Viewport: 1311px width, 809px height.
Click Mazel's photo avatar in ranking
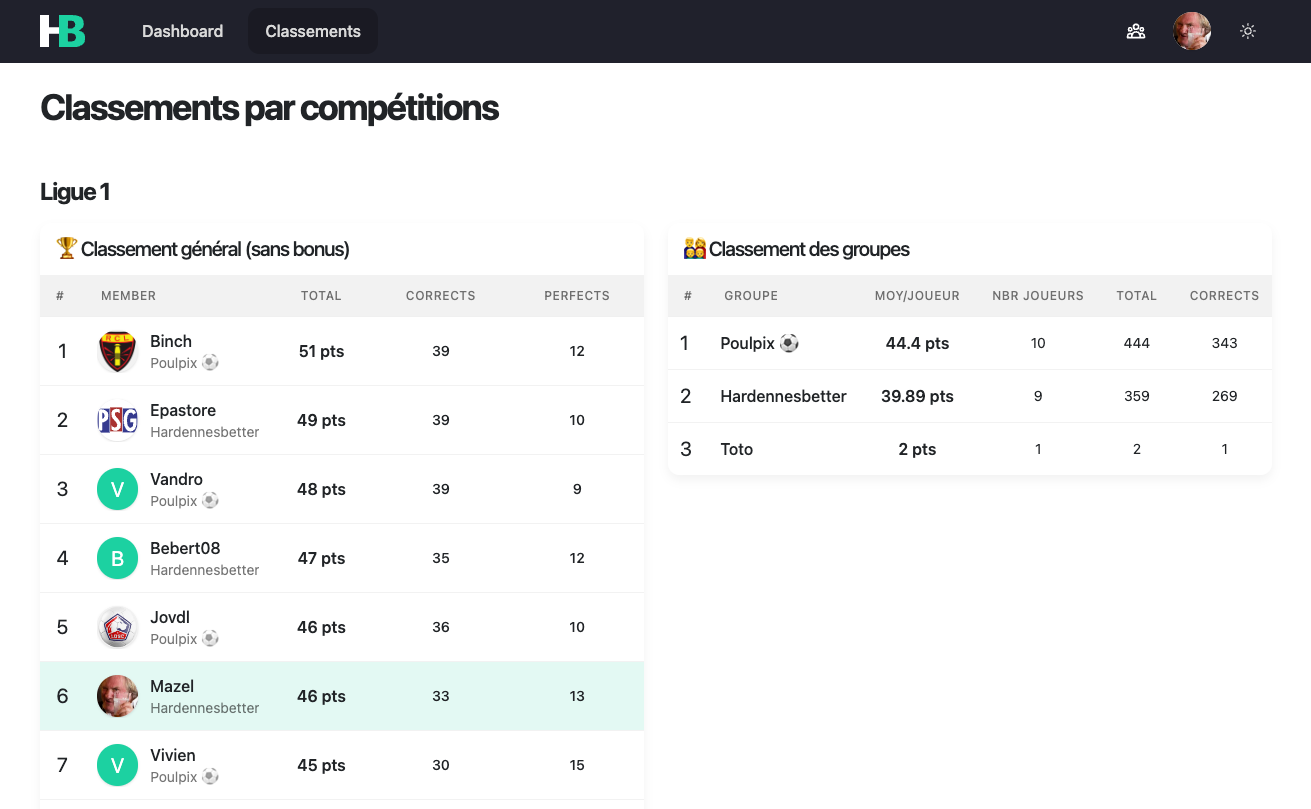(x=117, y=697)
